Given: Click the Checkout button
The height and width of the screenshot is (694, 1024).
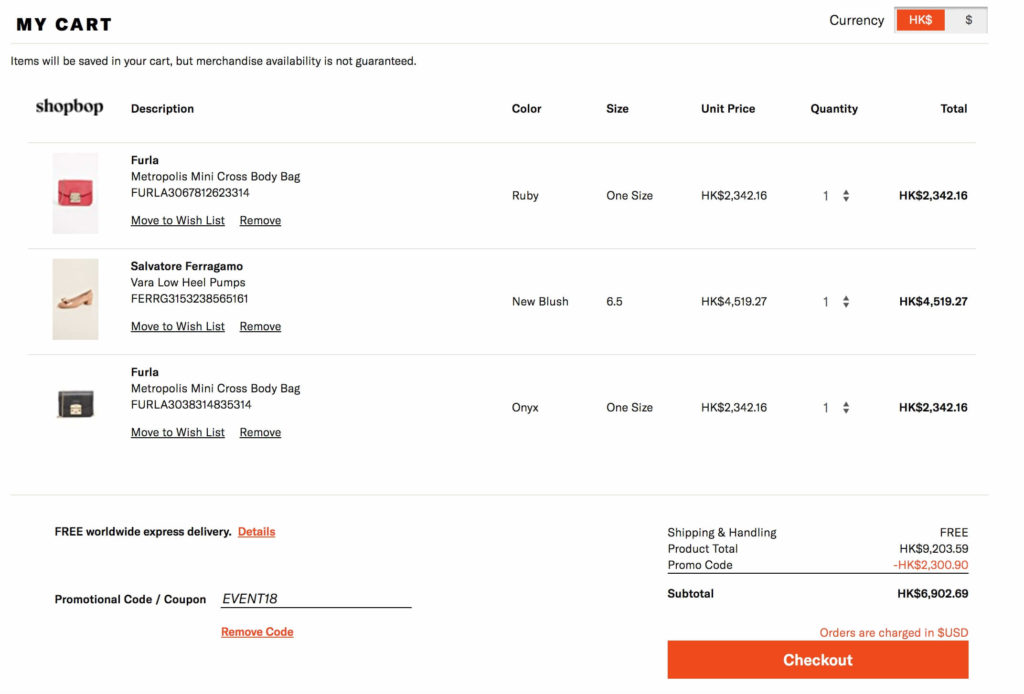Looking at the screenshot, I should 818,660.
